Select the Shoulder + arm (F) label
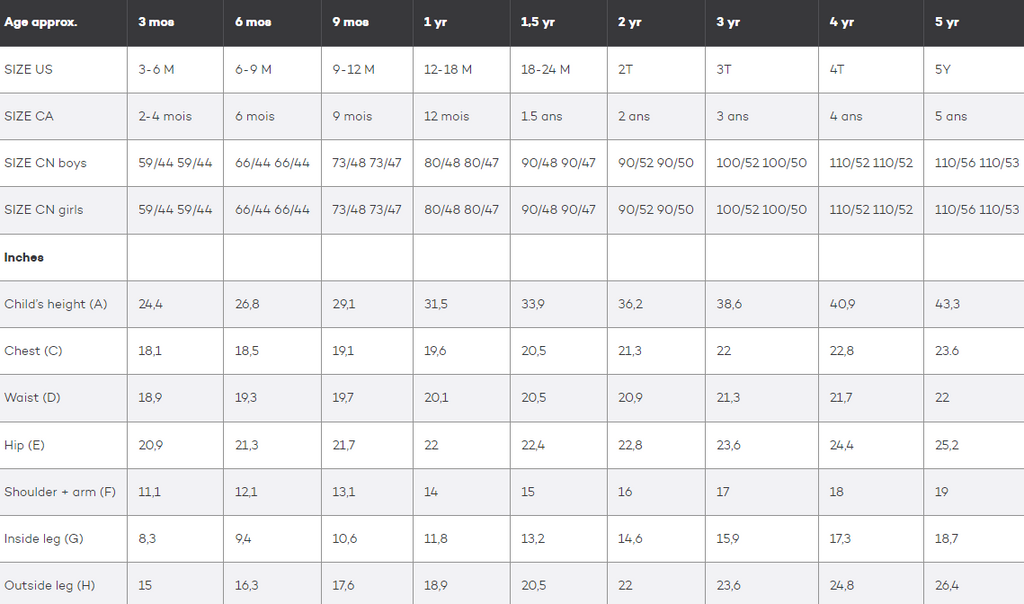 click(x=60, y=492)
